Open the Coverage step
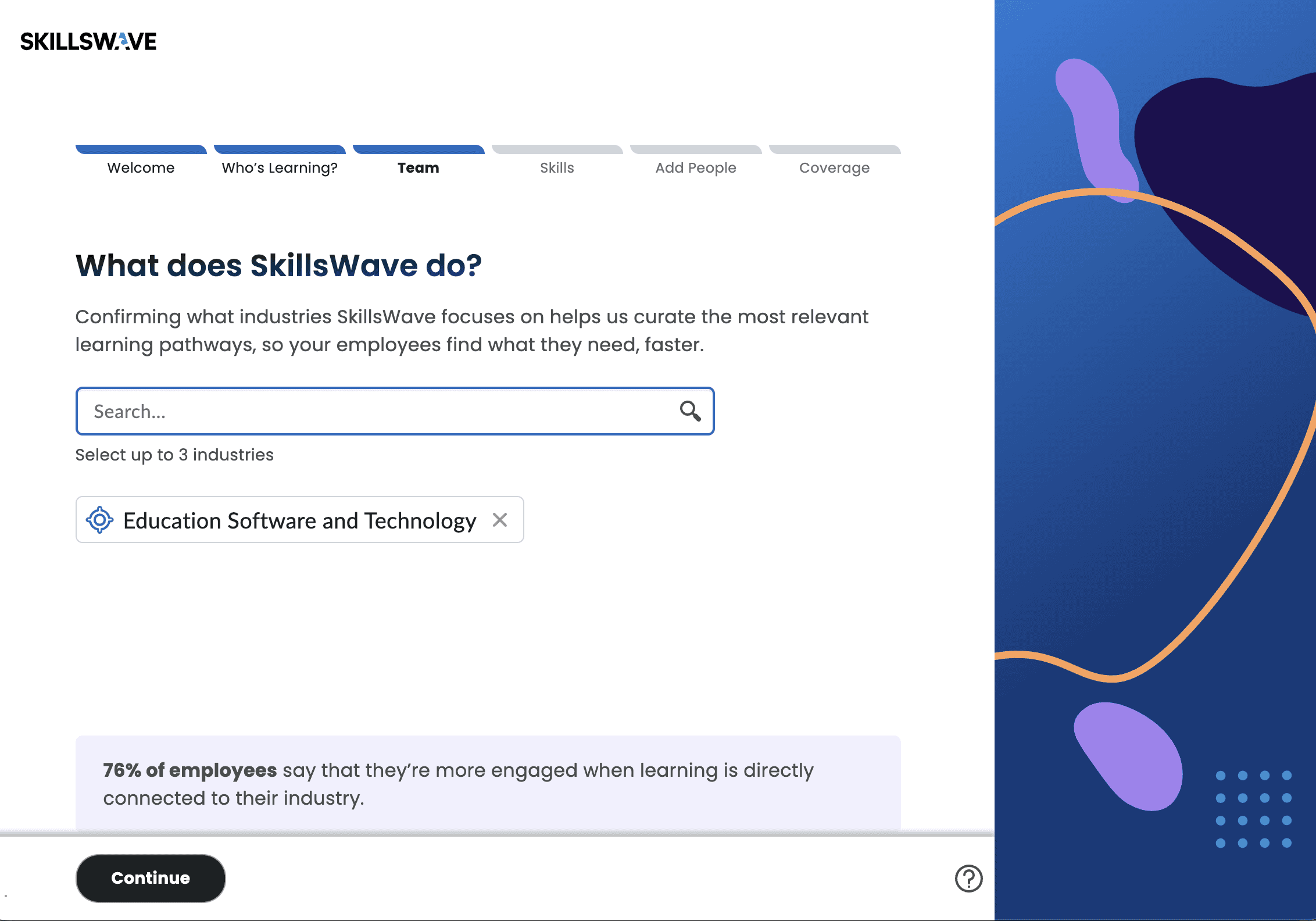The height and width of the screenshot is (921, 1316). click(x=834, y=168)
